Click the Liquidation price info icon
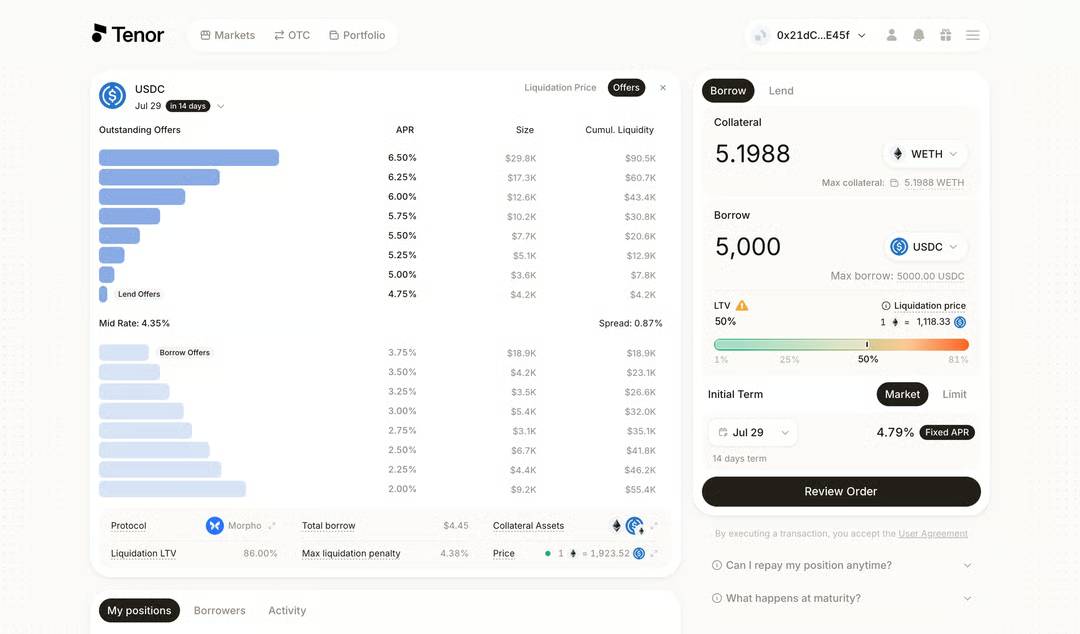 (x=886, y=305)
